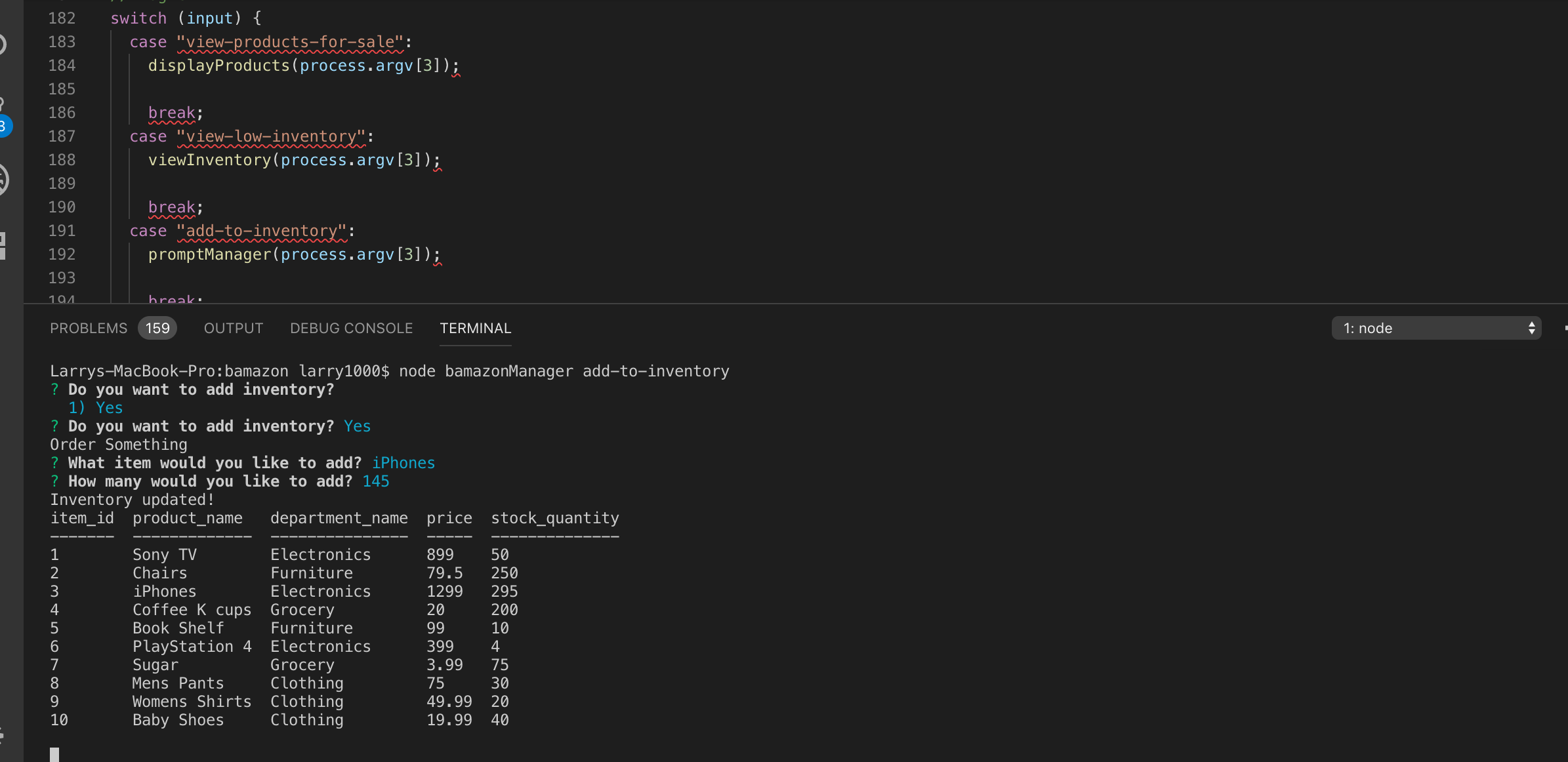Click the switch keyword on line 182

[138, 18]
